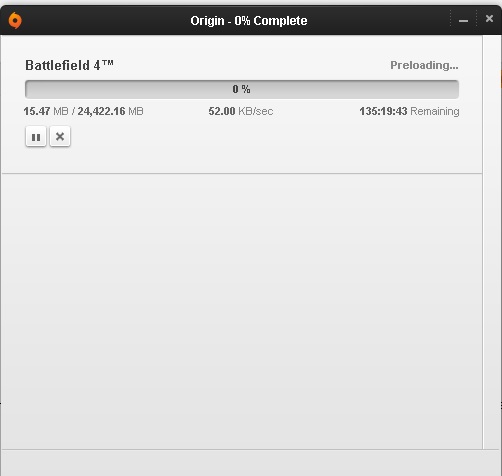
Task: Click the bottom status bar strip
Action: (x=251, y=463)
